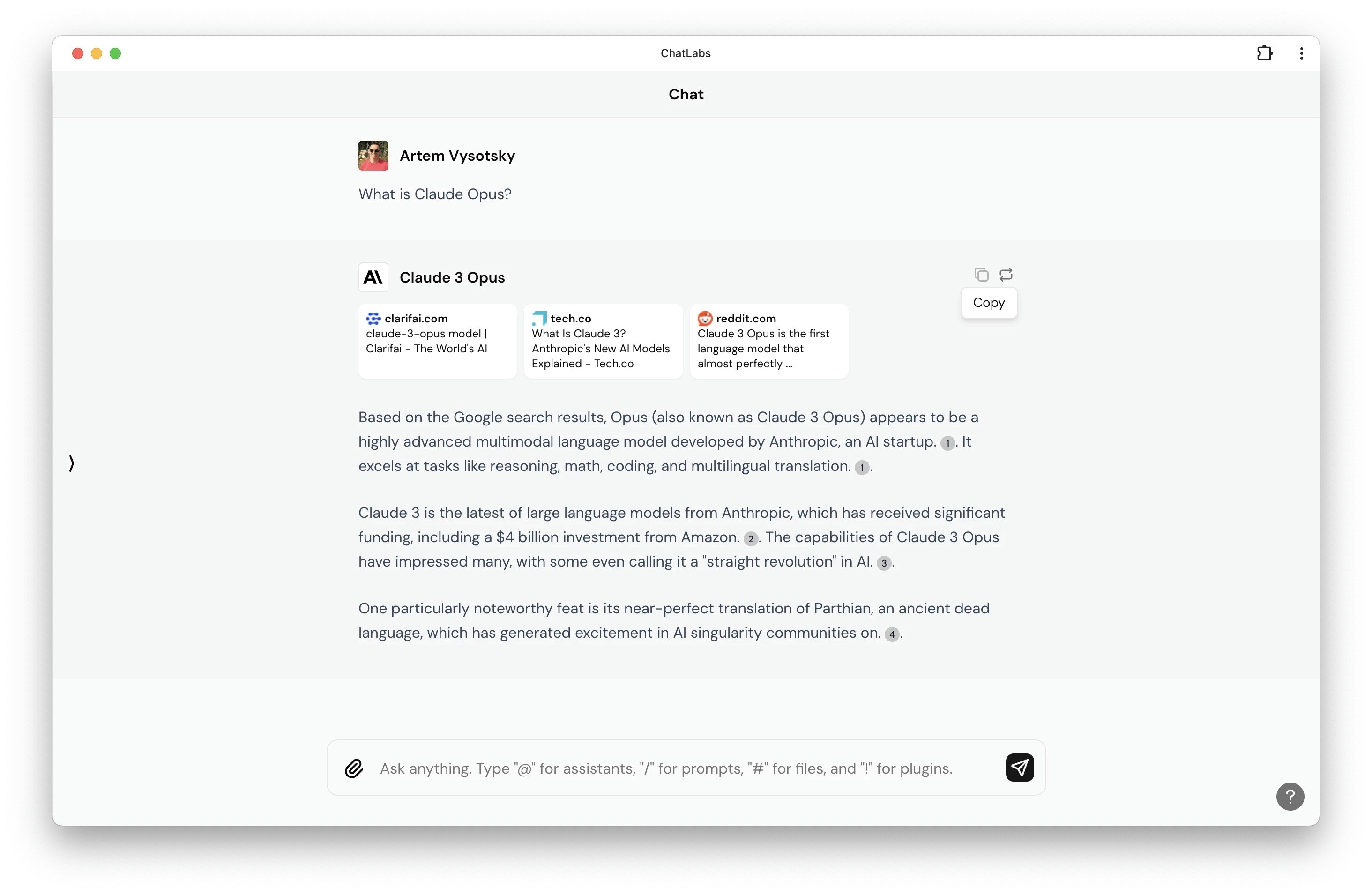The width and height of the screenshot is (1372, 895).
Task: Click the Chat tab header
Action: (x=685, y=94)
